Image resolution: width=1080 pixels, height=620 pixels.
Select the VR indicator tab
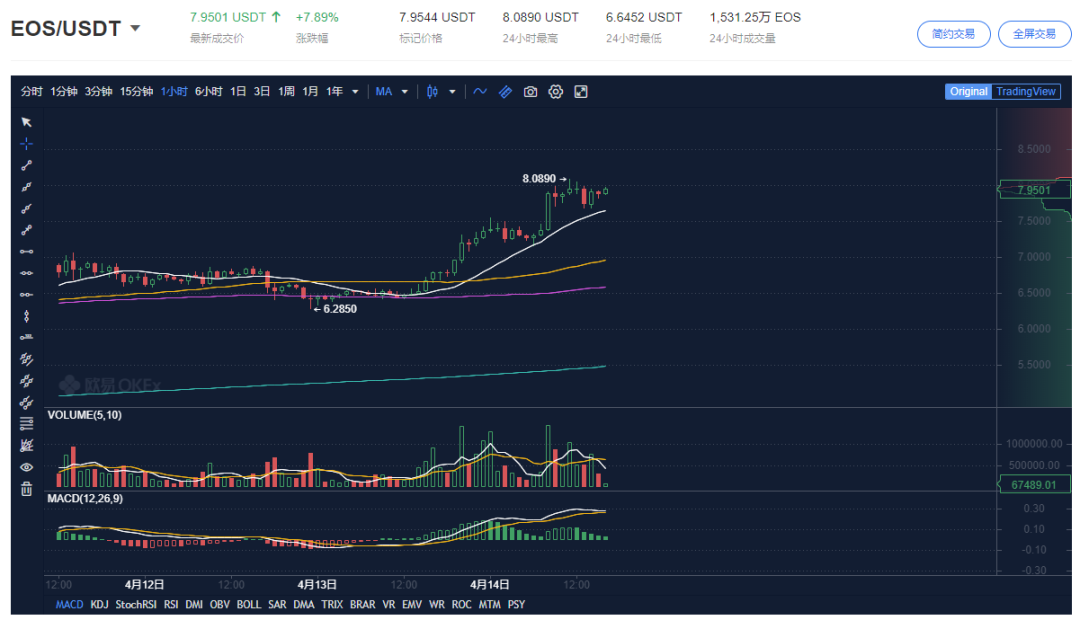(388, 604)
